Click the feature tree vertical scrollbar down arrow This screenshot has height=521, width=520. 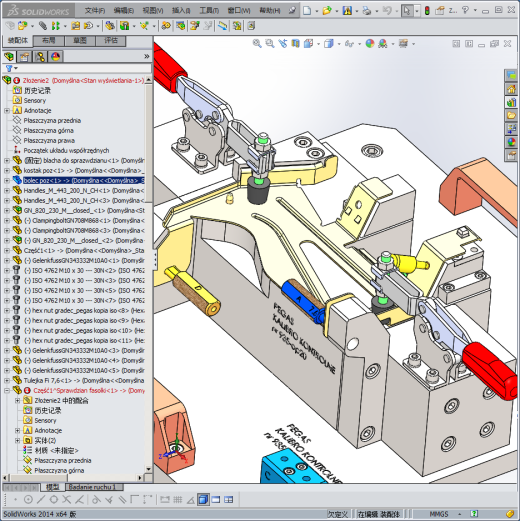coord(148,469)
